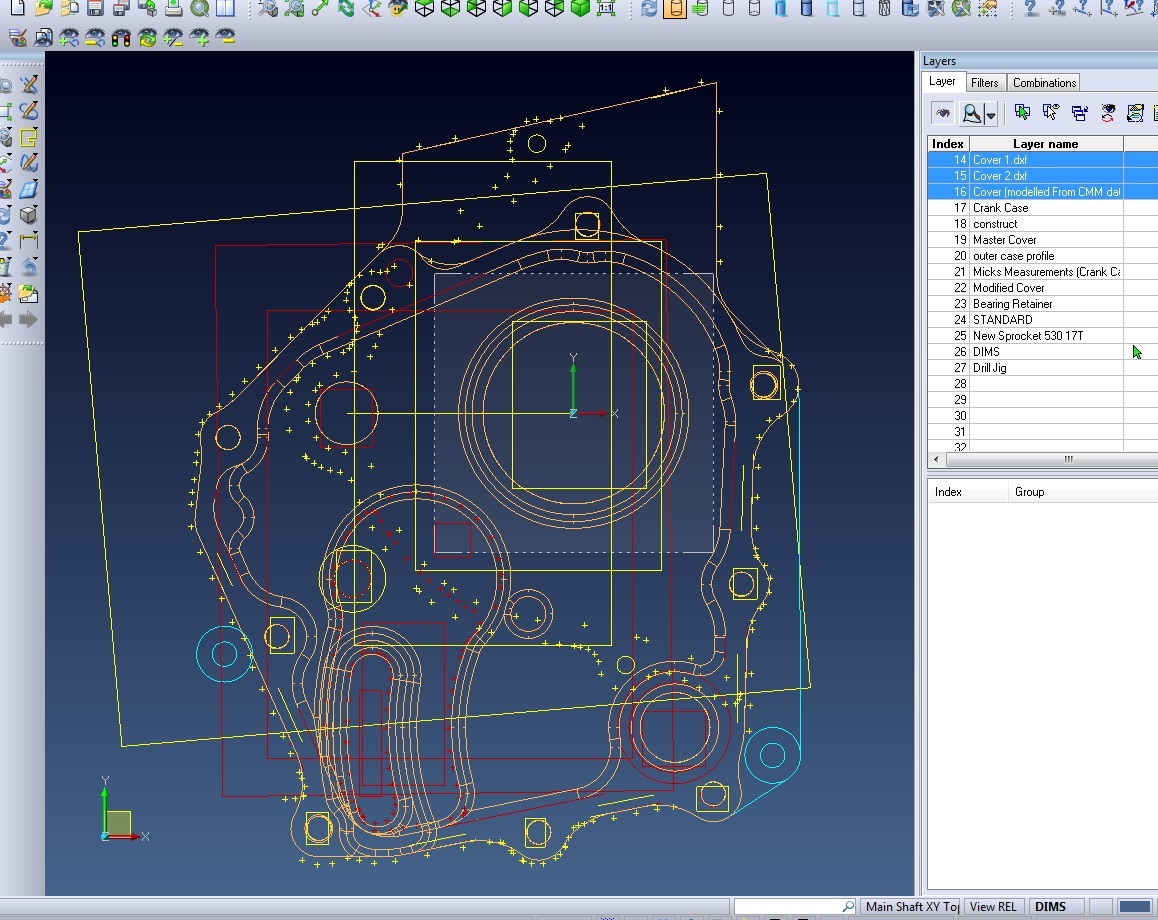Screen dimensions: 1158x920
Task: Click the Print icon in top toolbar
Action: pos(173,9)
